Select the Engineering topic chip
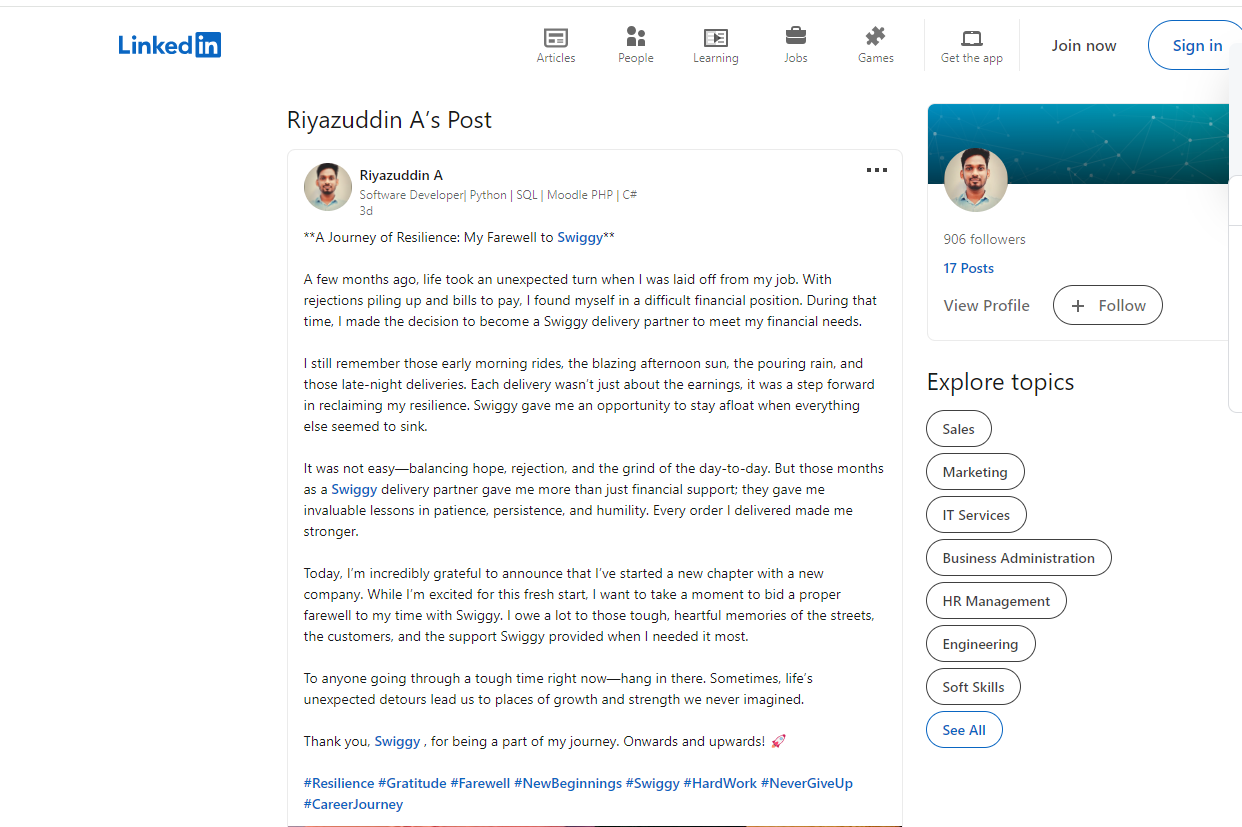Image resolution: width=1242 pixels, height=827 pixels. point(980,644)
